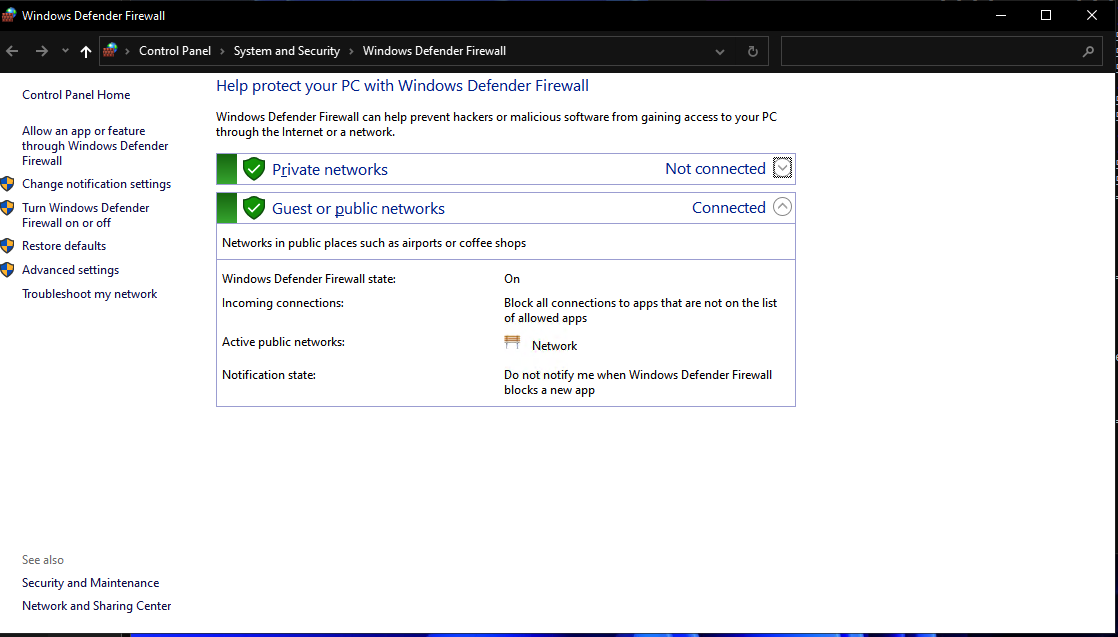Go up one level using the up arrow
The height and width of the screenshot is (637, 1118).
coord(85,50)
